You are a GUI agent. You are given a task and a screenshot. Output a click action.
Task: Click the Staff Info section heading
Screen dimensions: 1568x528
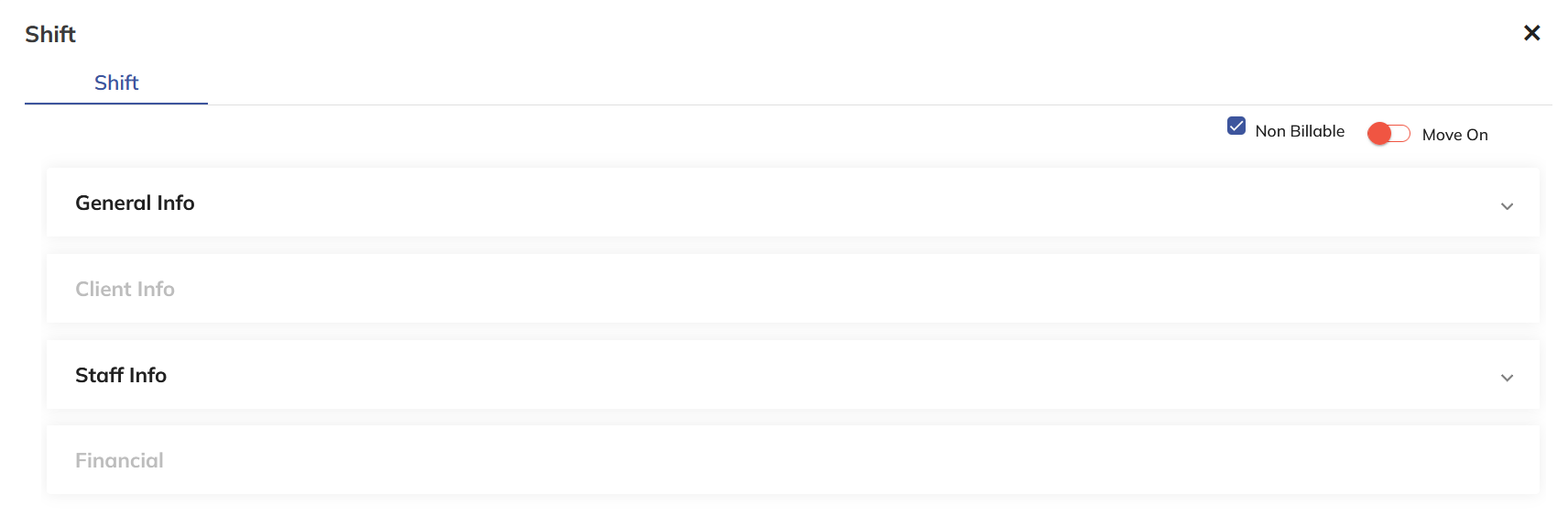click(x=121, y=375)
